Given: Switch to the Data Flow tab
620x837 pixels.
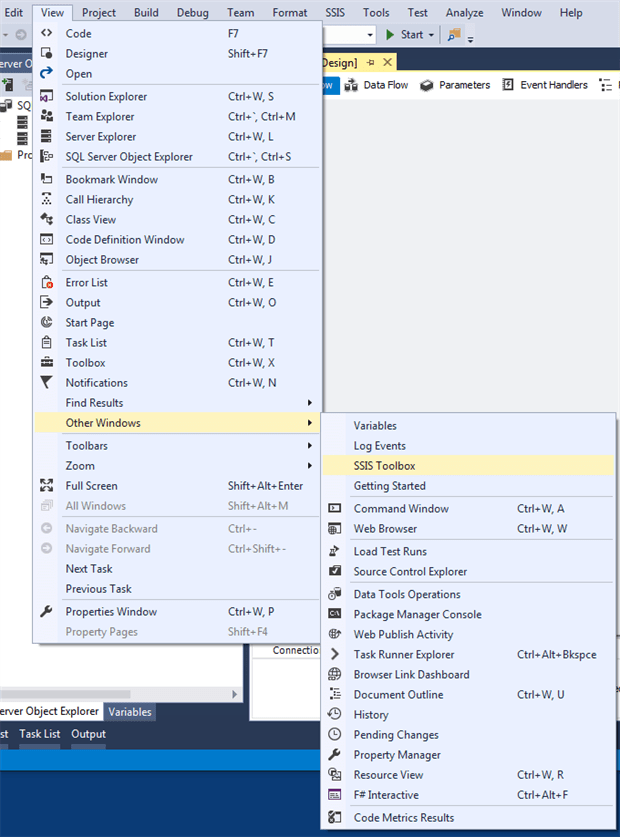Looking at the screenshot, I should tap(376, 85).
